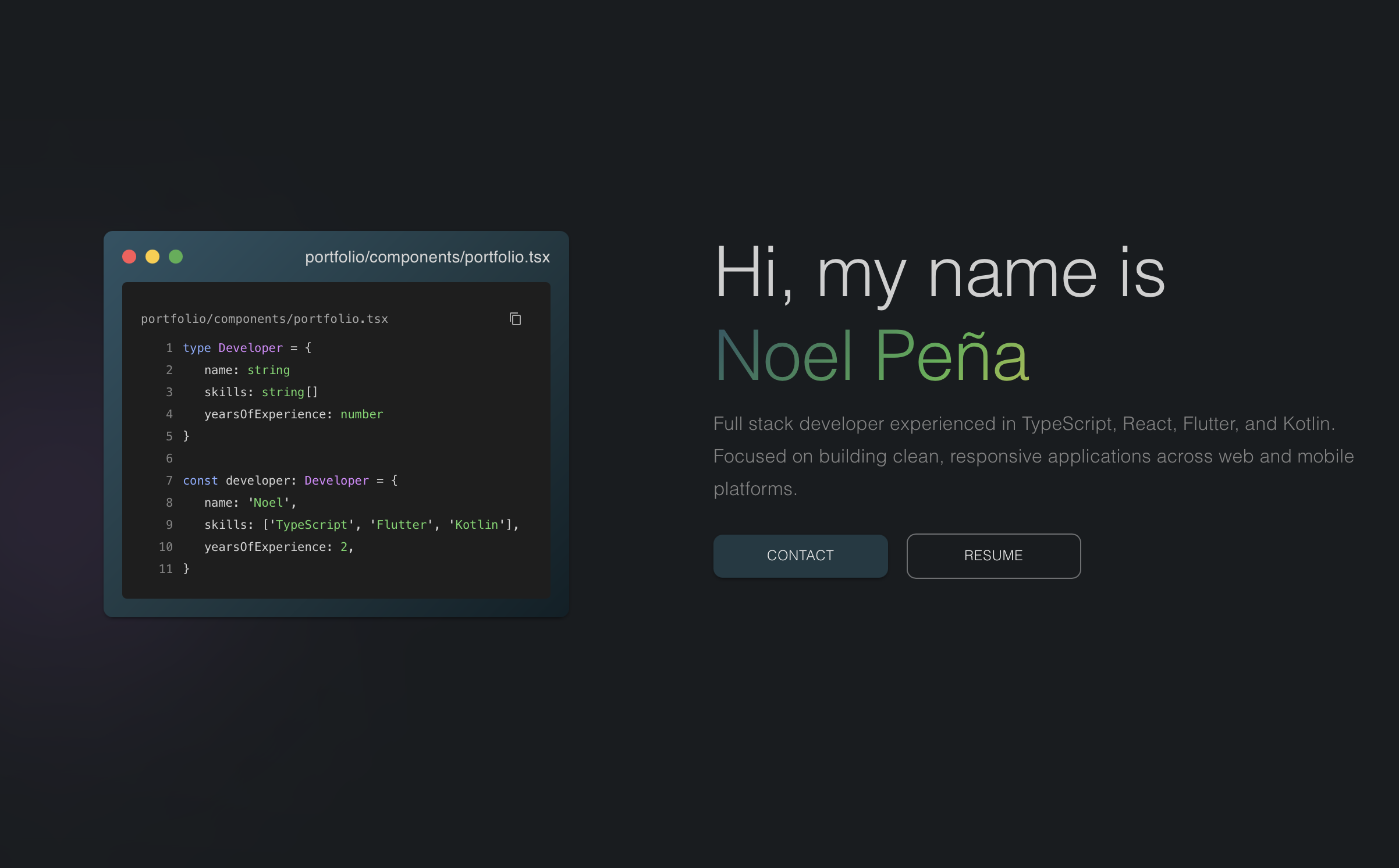Select the window title portfolio/components/portfolio.tsx

pos(427,257)
